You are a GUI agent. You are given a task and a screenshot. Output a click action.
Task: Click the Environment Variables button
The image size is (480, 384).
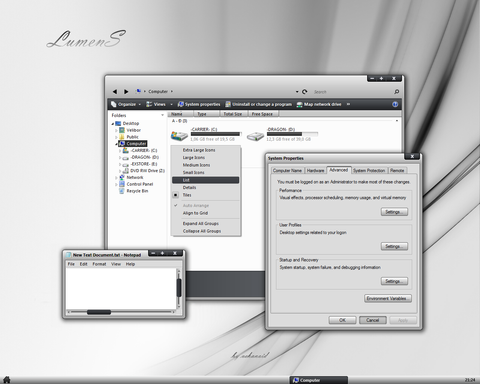[388, 298]
